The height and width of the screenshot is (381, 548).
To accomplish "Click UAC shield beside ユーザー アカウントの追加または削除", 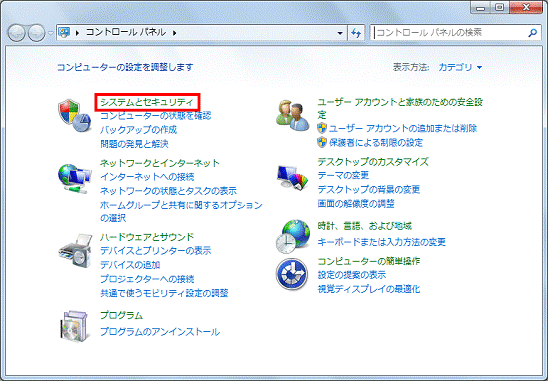I will [x=322, y=128].
